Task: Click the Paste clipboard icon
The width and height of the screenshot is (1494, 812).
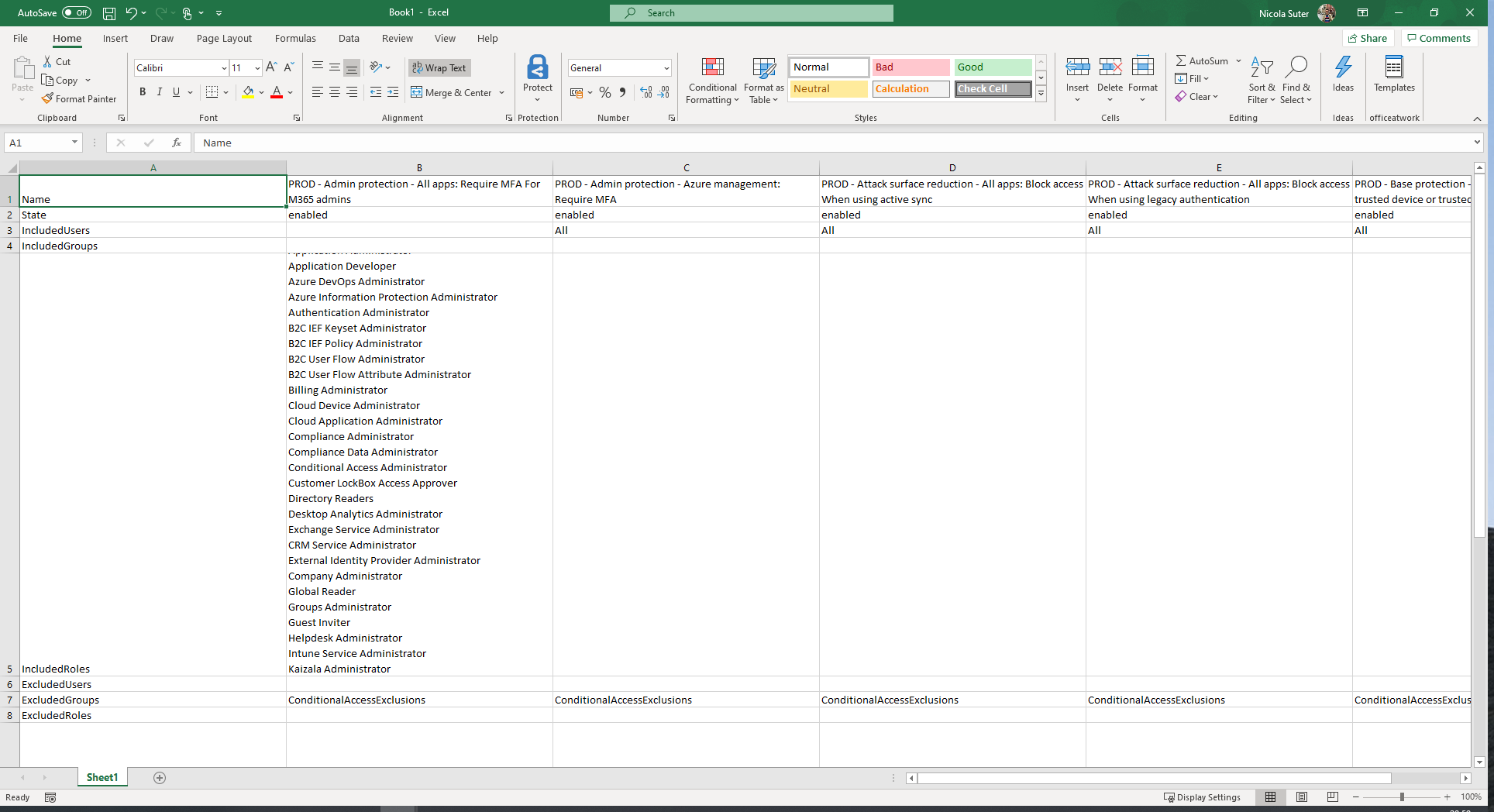Action: pos(22,68)
